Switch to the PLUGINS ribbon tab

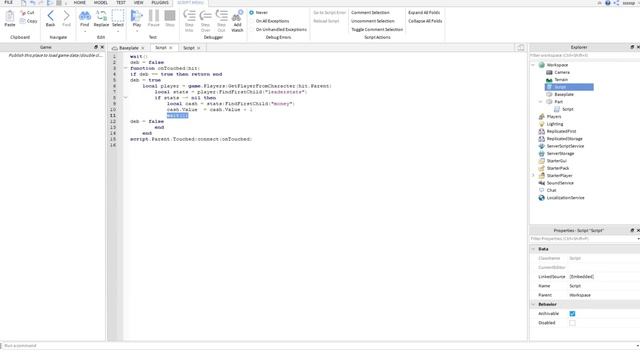click(160, 2)
